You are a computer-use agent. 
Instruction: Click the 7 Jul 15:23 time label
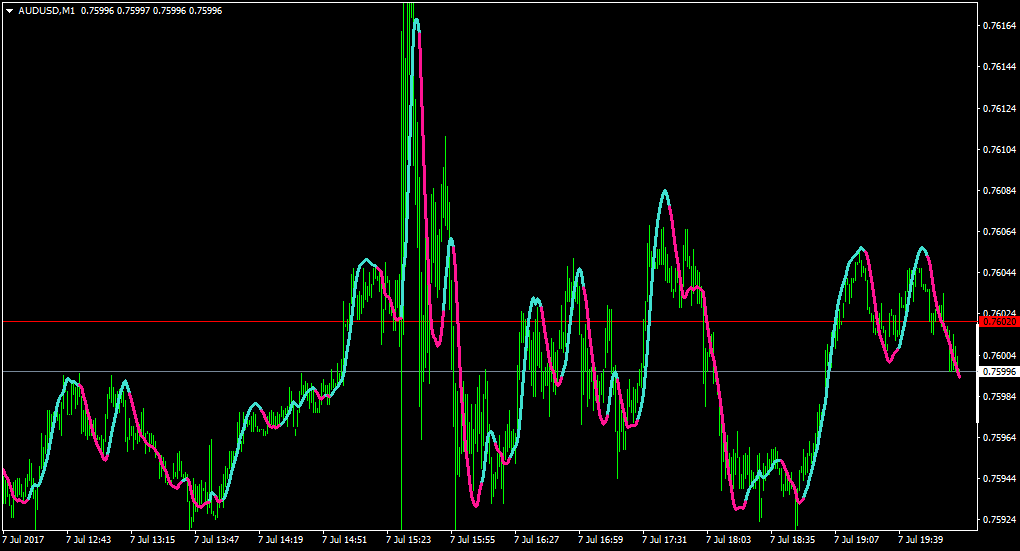tap(409, 540)
